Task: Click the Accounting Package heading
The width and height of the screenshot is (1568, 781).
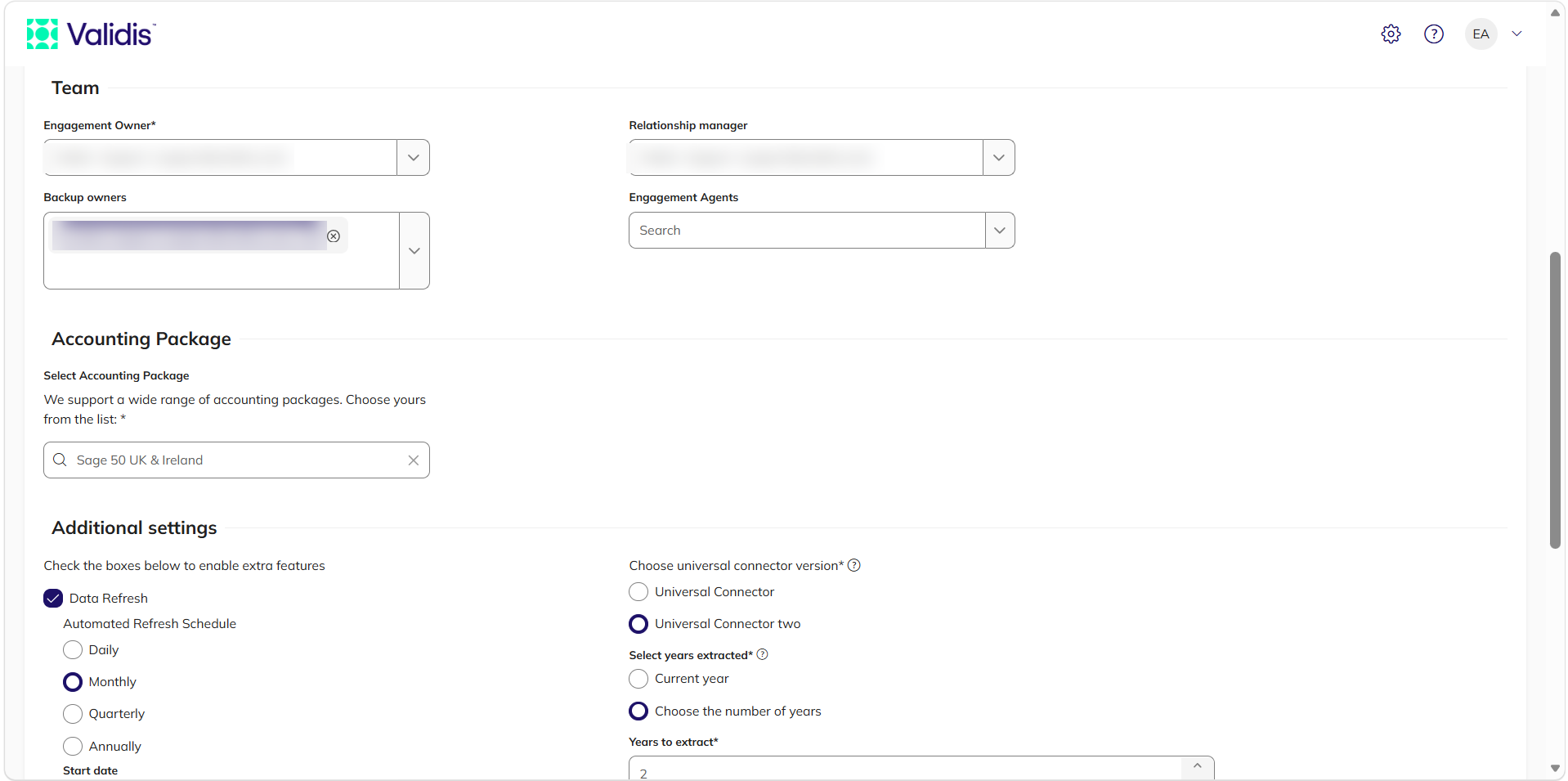Action: 141,339
